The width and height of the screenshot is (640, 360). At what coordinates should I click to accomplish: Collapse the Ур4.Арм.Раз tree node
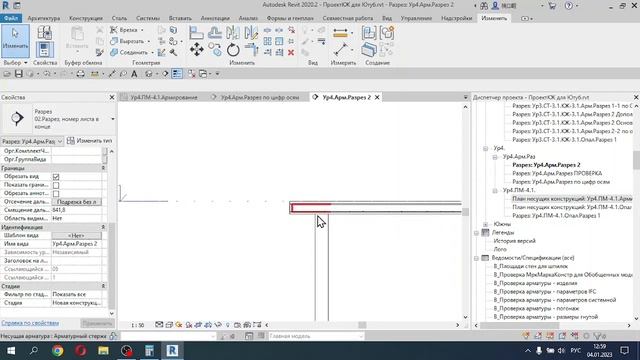pos(495,157)
